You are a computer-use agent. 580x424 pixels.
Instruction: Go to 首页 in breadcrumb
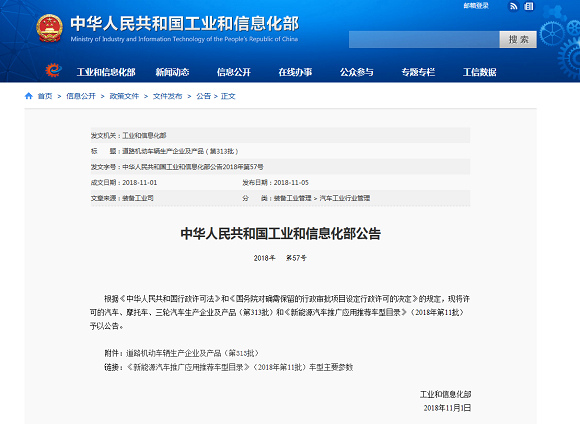pos(45,96)
